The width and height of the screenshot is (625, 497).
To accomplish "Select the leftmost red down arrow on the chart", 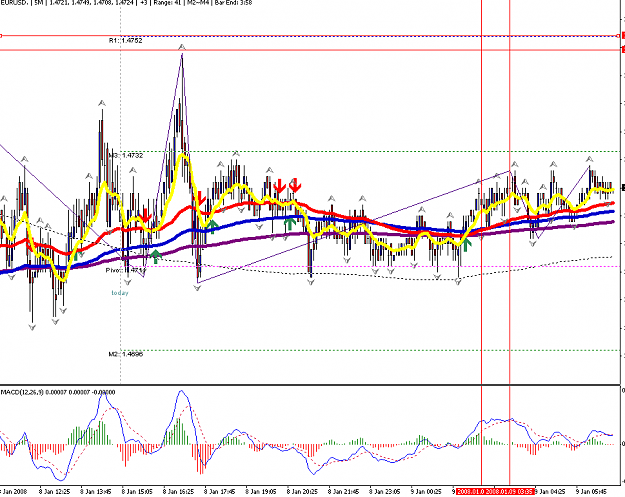I will [x=145, y=215].
